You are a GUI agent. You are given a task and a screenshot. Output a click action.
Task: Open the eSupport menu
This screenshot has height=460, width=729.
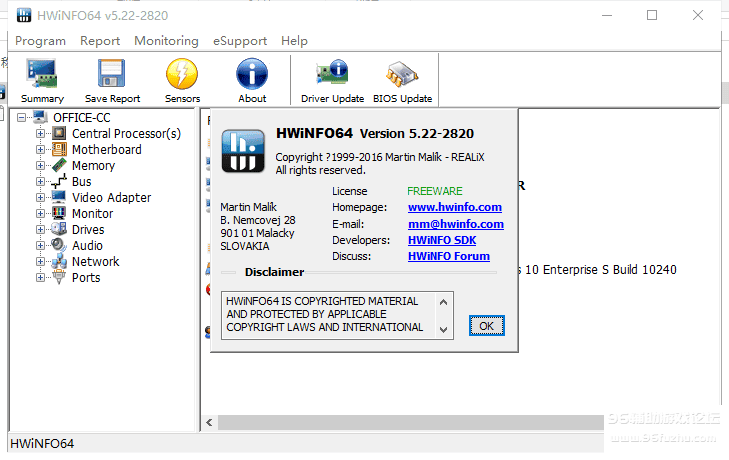point(240,41)
